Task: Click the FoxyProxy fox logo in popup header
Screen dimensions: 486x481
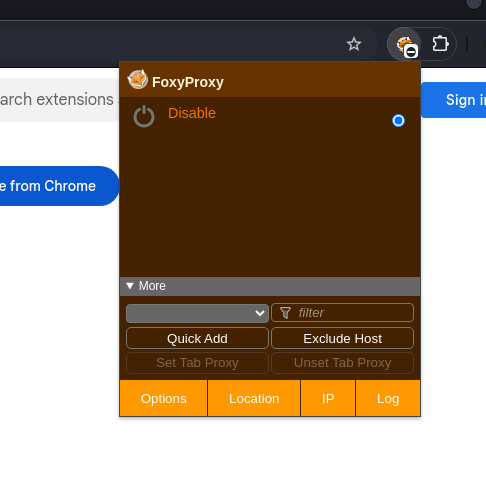Action: click(137, 80)
